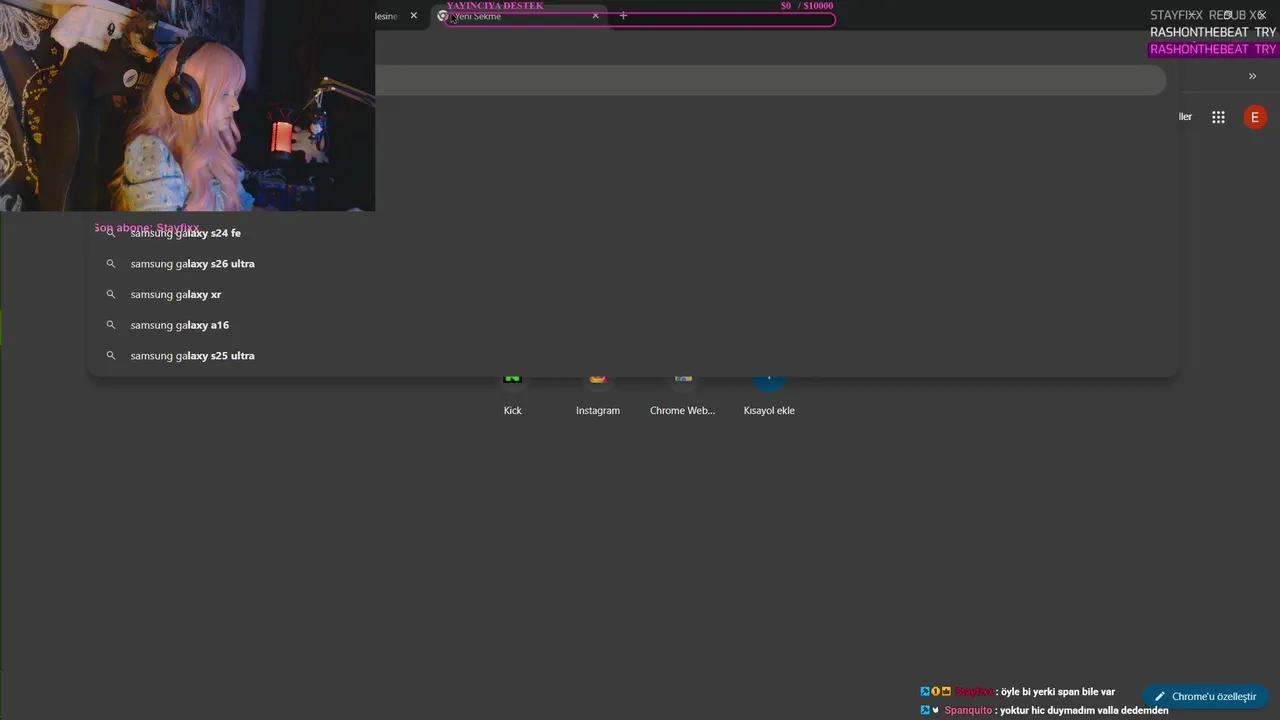Click search icon beside galaxy a16 suggestion
The height and width of the screenshot is (720, 1280).
[x=111, y=325]
